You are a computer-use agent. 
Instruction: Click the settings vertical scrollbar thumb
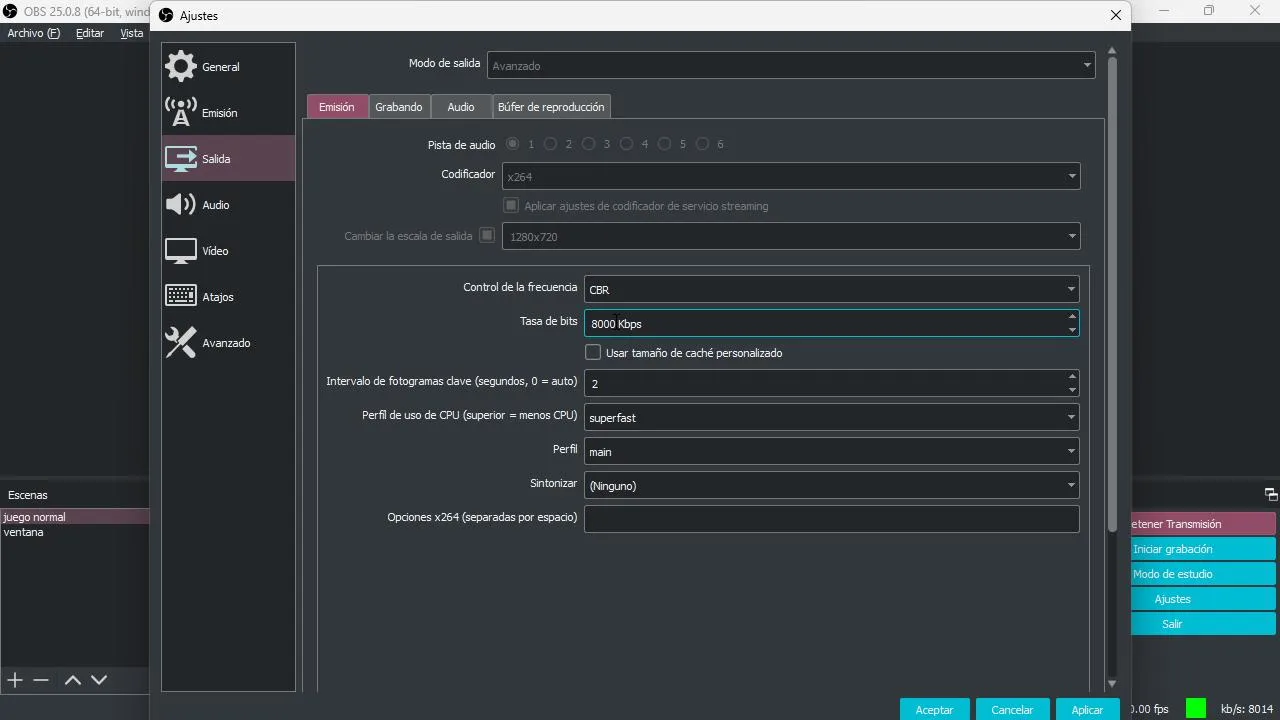tap(1112, 295)
